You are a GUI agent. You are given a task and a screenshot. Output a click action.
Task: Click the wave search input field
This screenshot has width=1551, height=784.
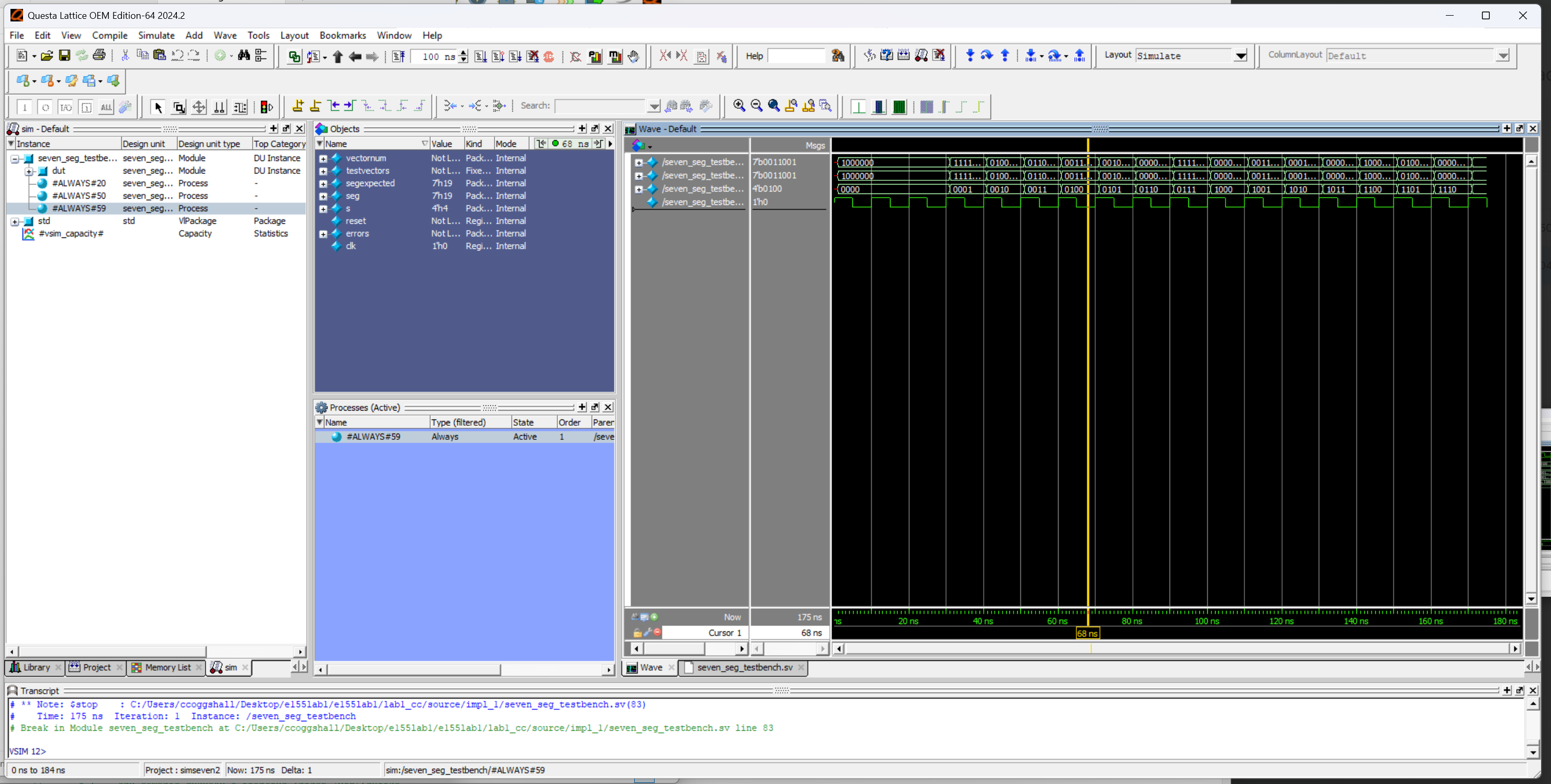tap(599, 106)
